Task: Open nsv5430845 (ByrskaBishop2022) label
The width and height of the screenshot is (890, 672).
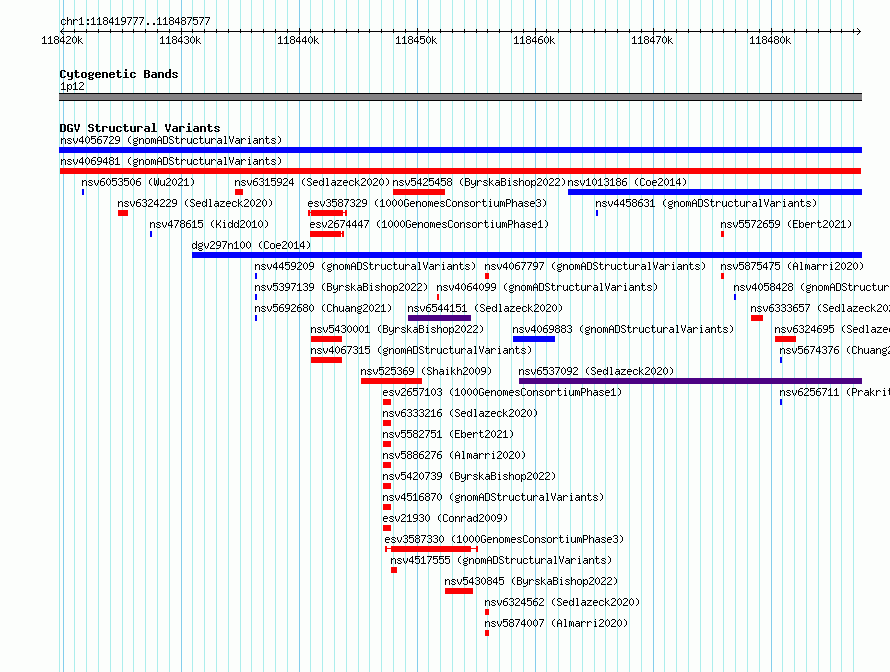Action: point(531,581)
